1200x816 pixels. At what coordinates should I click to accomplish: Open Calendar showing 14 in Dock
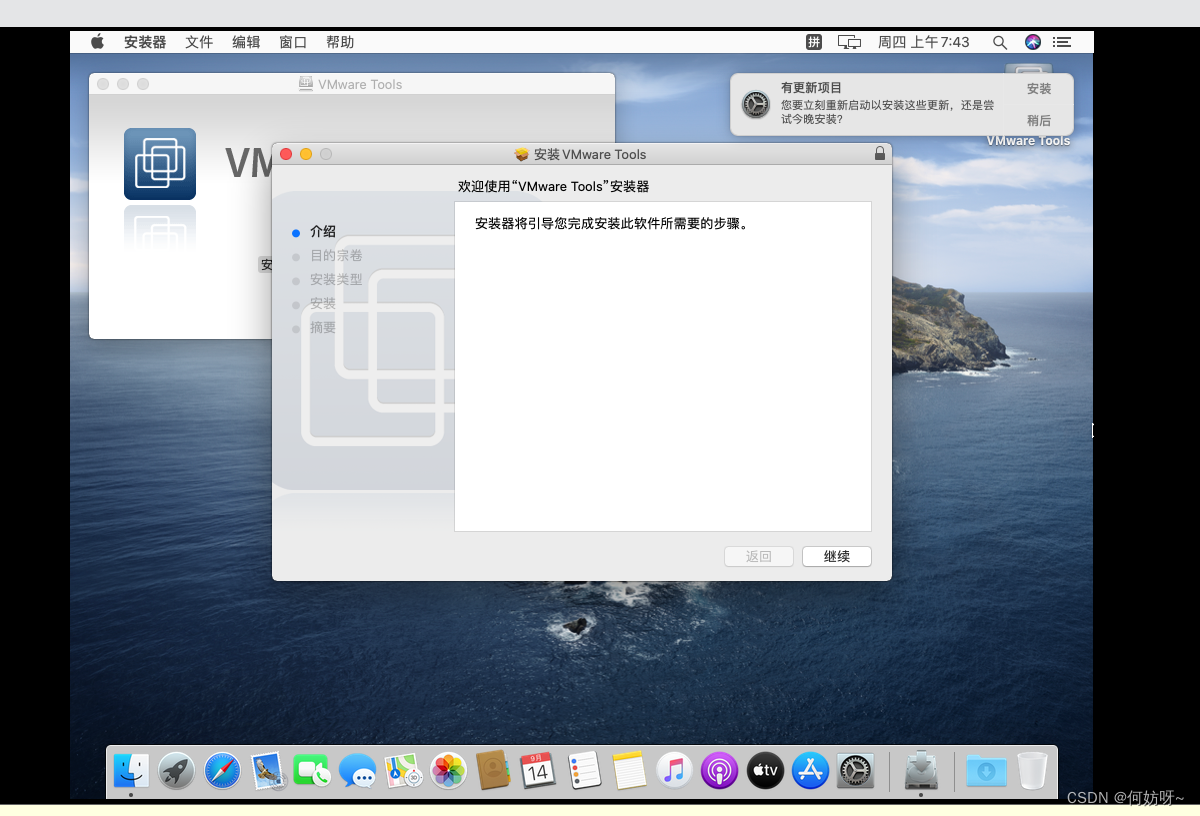[x=538, y=771]
